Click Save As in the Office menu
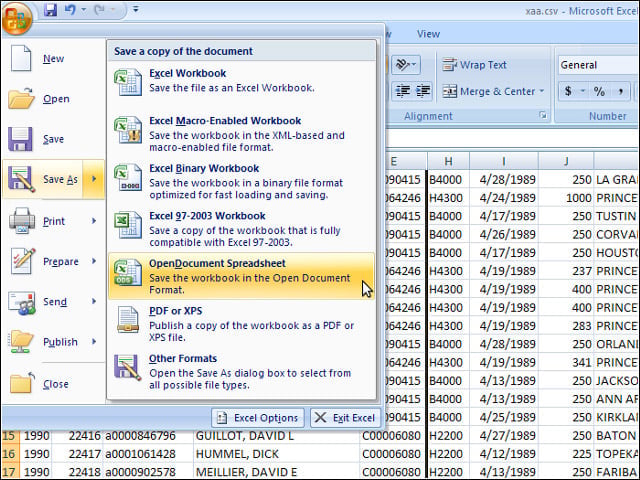Viewport: 640px width, 480px height. point(43,179)
